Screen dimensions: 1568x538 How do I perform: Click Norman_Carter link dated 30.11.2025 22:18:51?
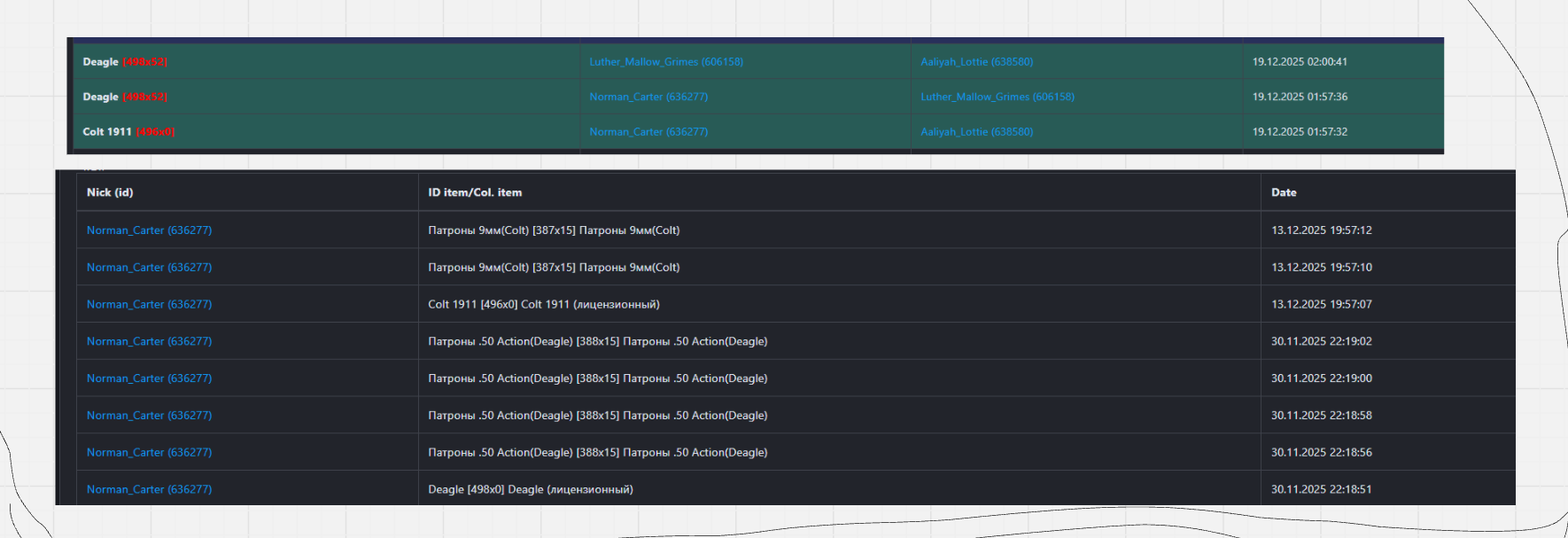[149, 489]
